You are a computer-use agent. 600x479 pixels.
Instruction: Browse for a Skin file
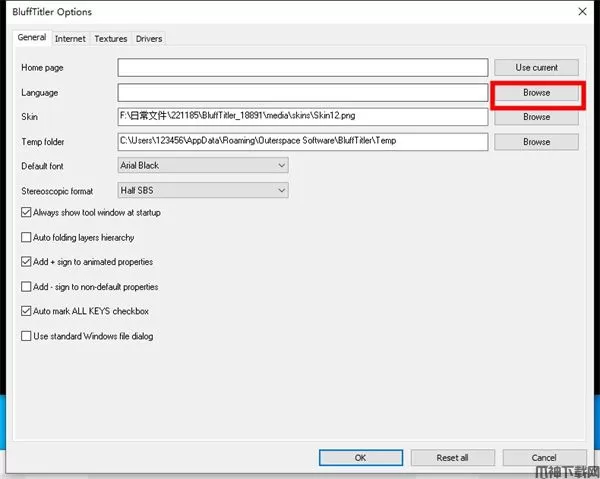coord(536,117)
